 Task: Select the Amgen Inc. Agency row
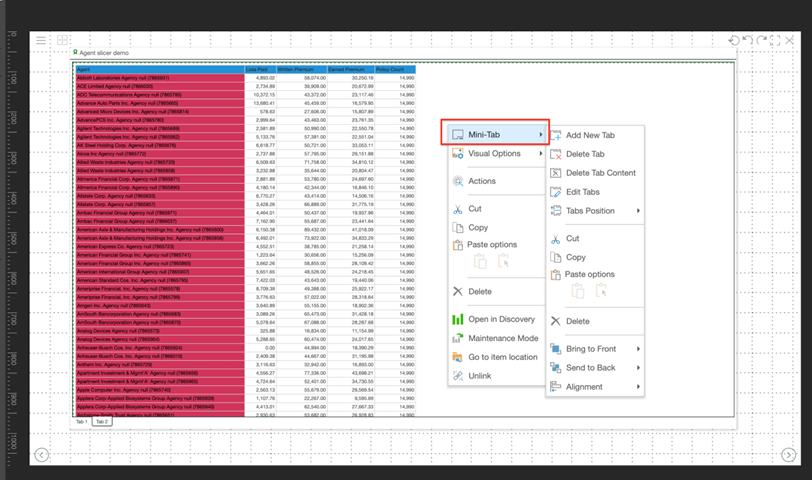pyautogui.click(x=160, y=306)
